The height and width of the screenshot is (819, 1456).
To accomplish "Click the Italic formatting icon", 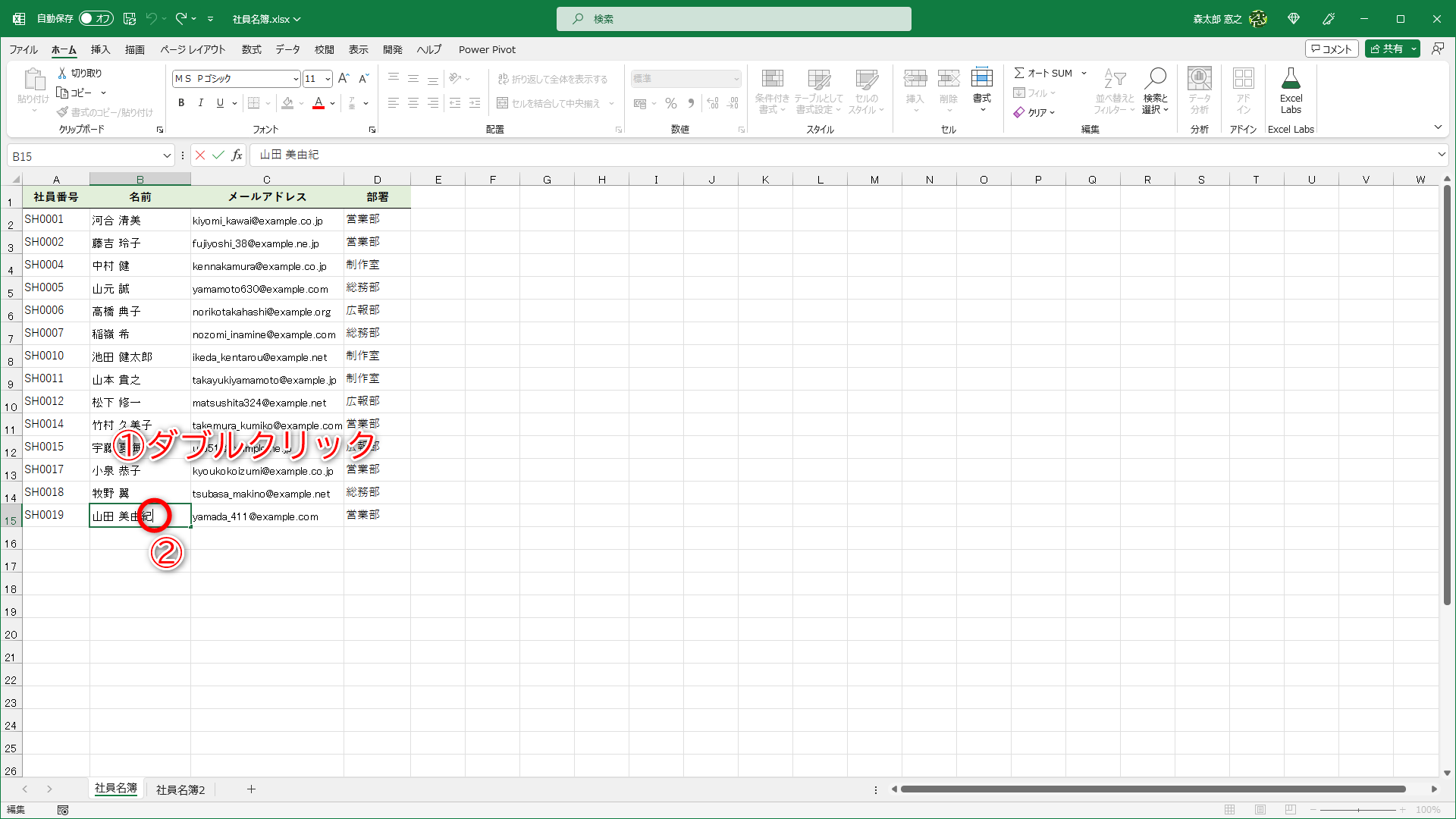I will pos(200,103).
